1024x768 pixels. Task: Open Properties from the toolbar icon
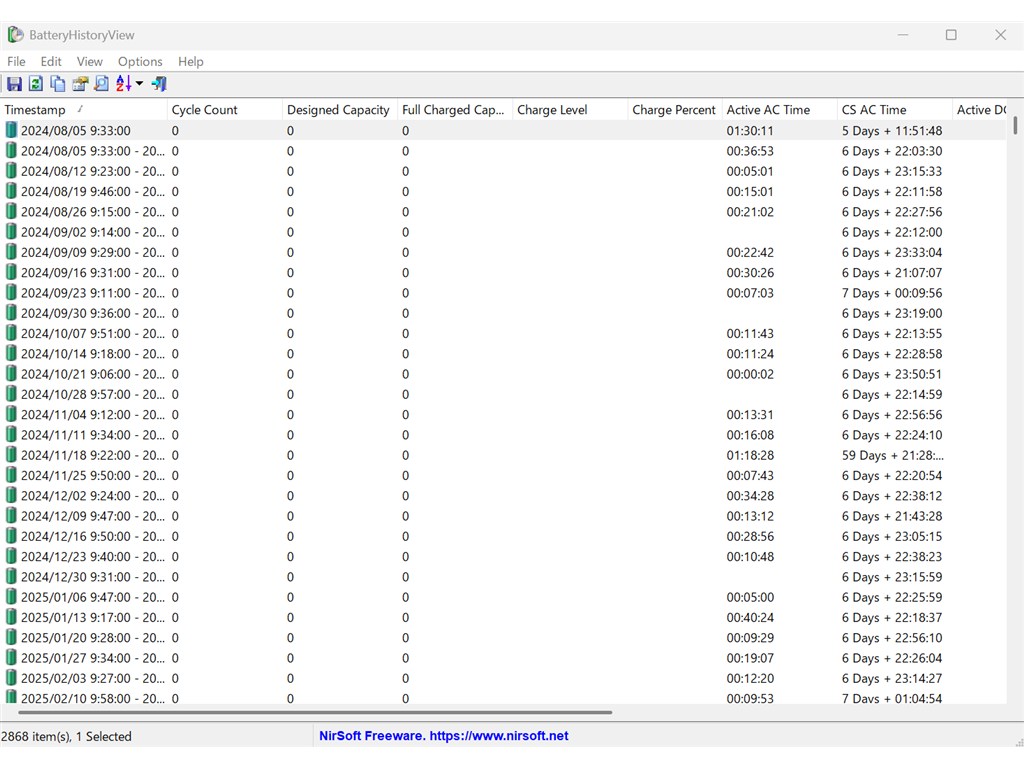pyautogui.click(x=80, y=84)
